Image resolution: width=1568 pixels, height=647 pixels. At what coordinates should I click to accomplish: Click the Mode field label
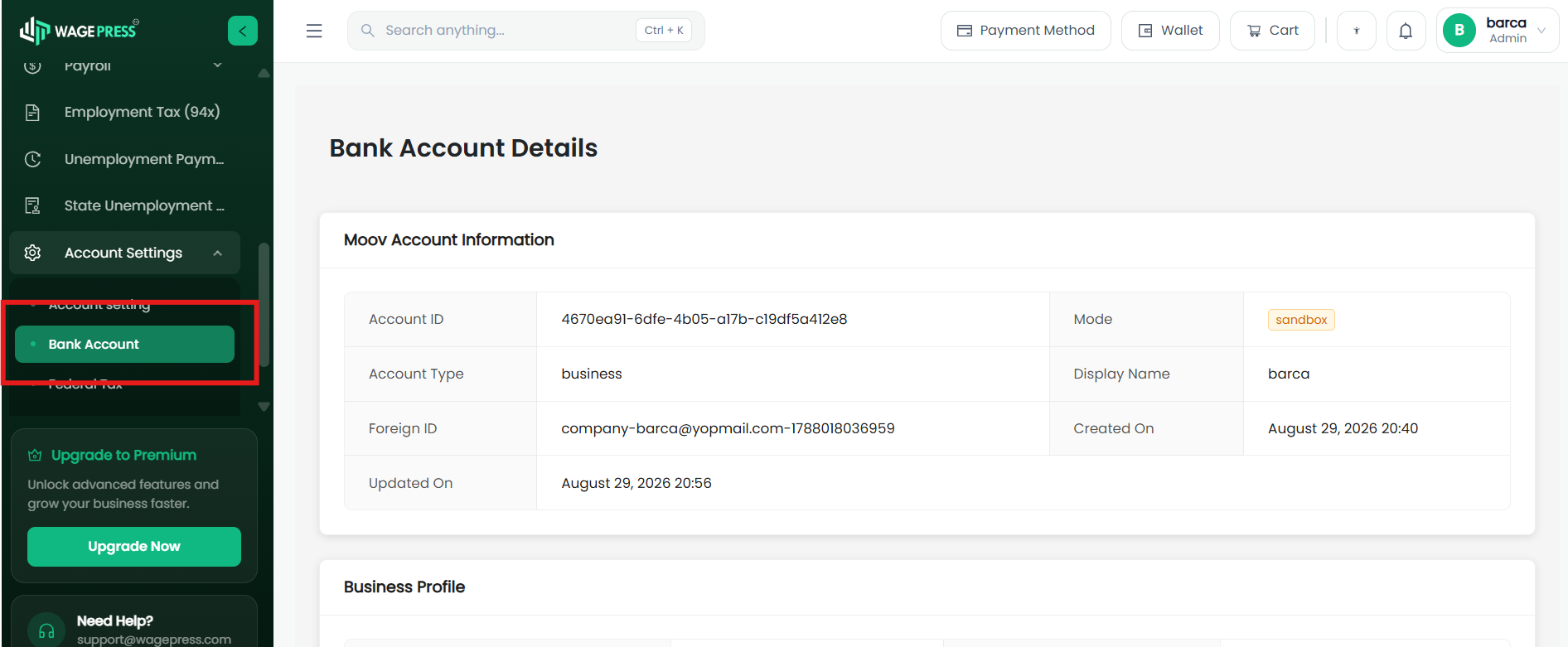(x=1093, y=320)
